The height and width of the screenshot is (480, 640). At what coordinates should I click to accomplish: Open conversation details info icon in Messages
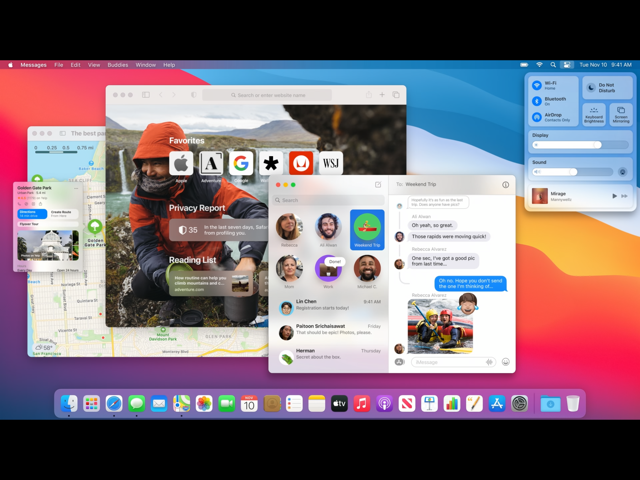(x=505, y=185)
